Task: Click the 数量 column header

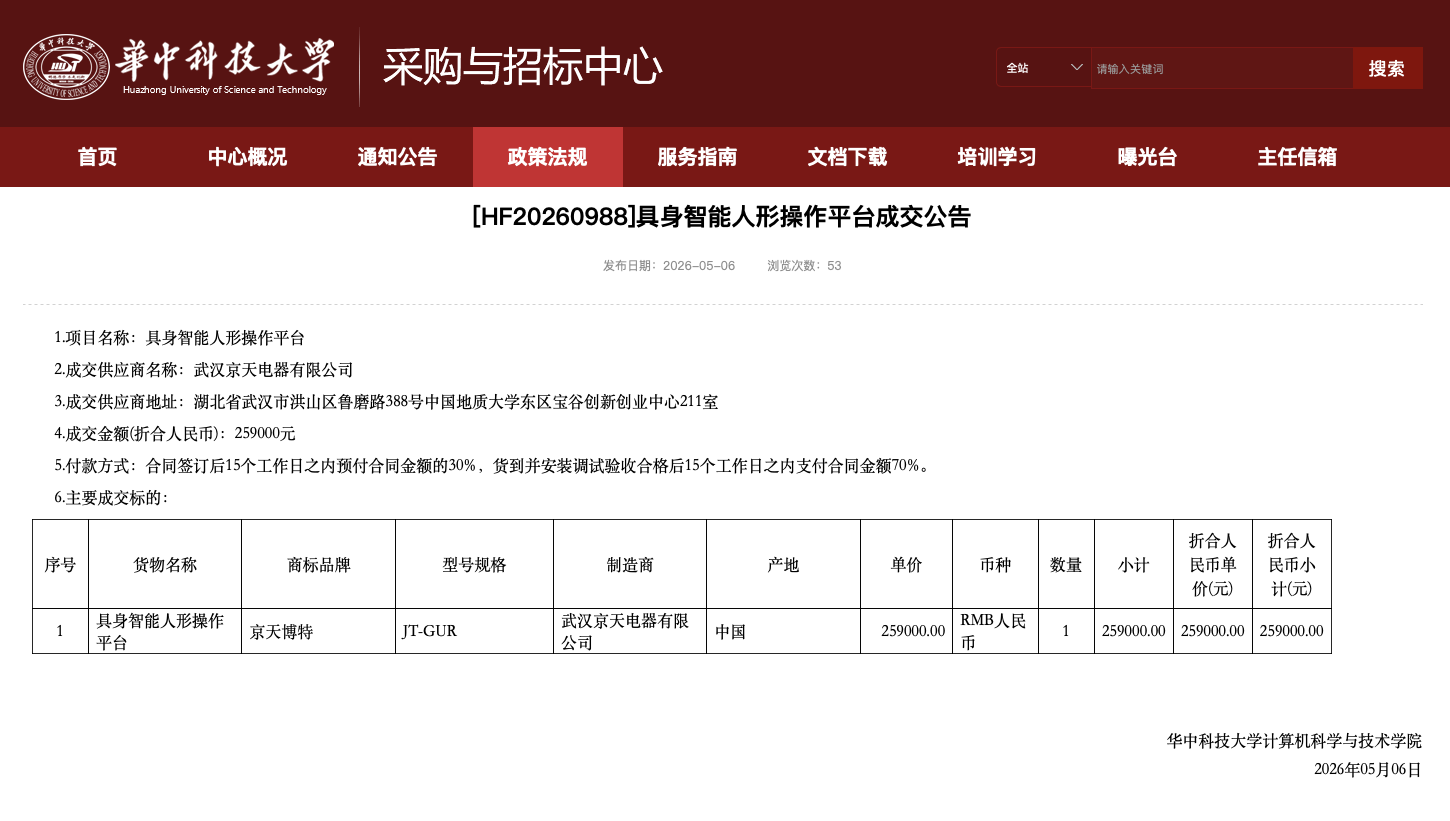Action: click(x=1066, y=564)
